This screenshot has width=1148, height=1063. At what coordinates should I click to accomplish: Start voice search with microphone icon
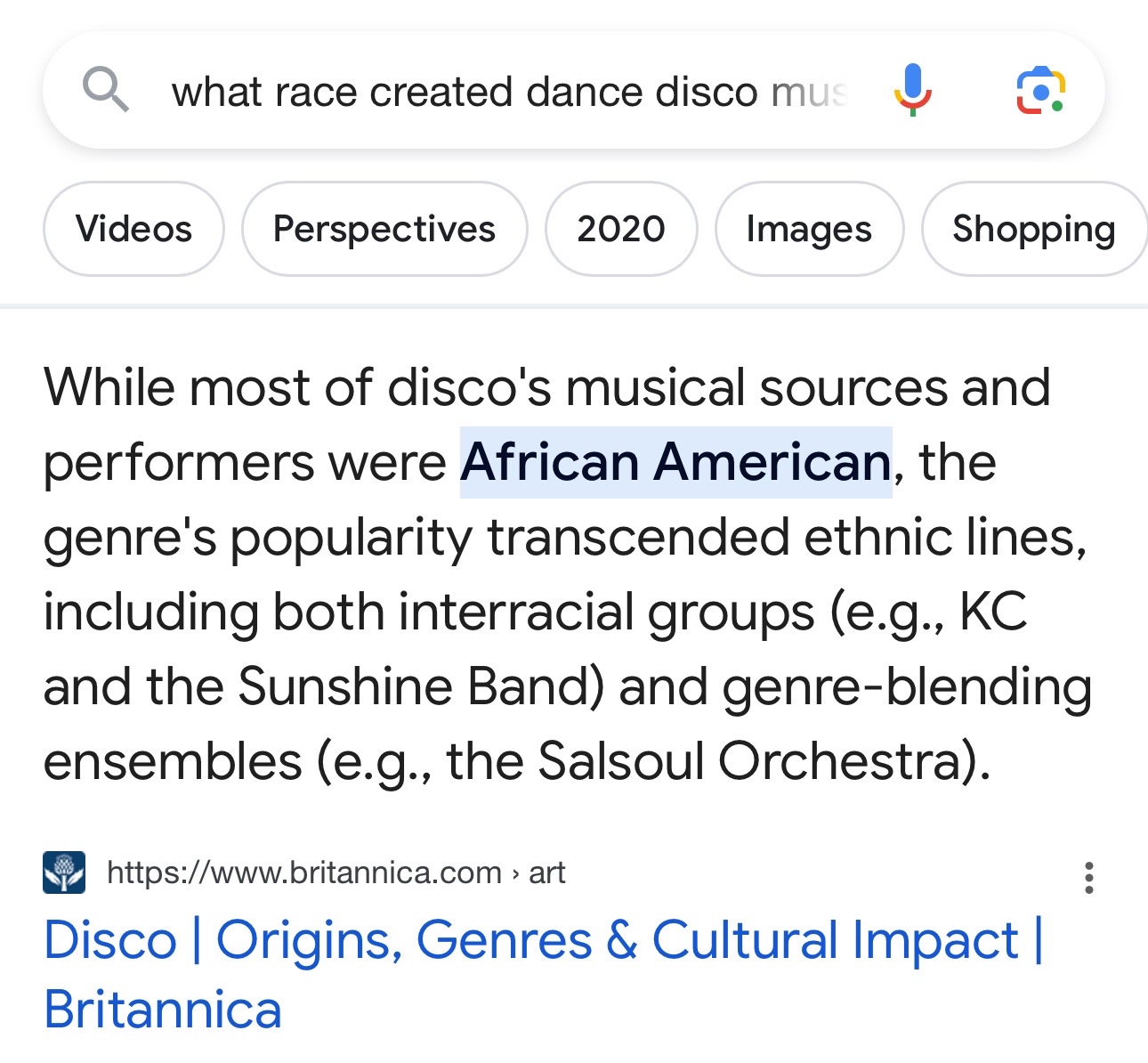912,91
